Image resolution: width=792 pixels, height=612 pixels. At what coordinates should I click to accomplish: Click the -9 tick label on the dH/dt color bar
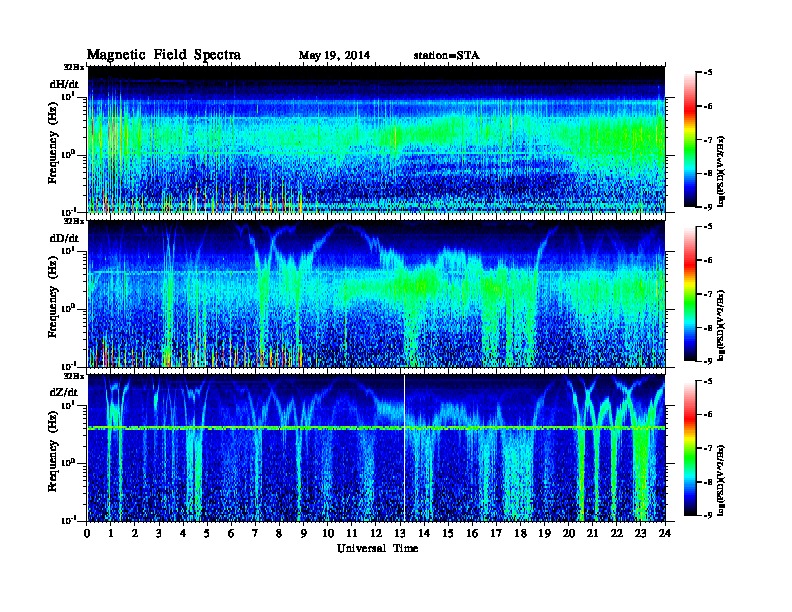point(707,207)
